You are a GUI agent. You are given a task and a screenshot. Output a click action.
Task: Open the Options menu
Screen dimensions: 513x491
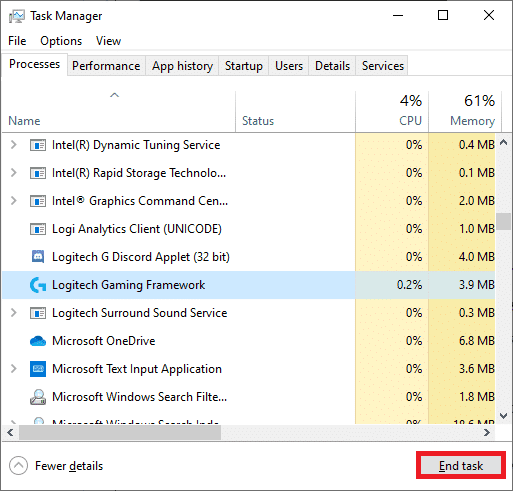pyautogui.click(x=61, y=41)
